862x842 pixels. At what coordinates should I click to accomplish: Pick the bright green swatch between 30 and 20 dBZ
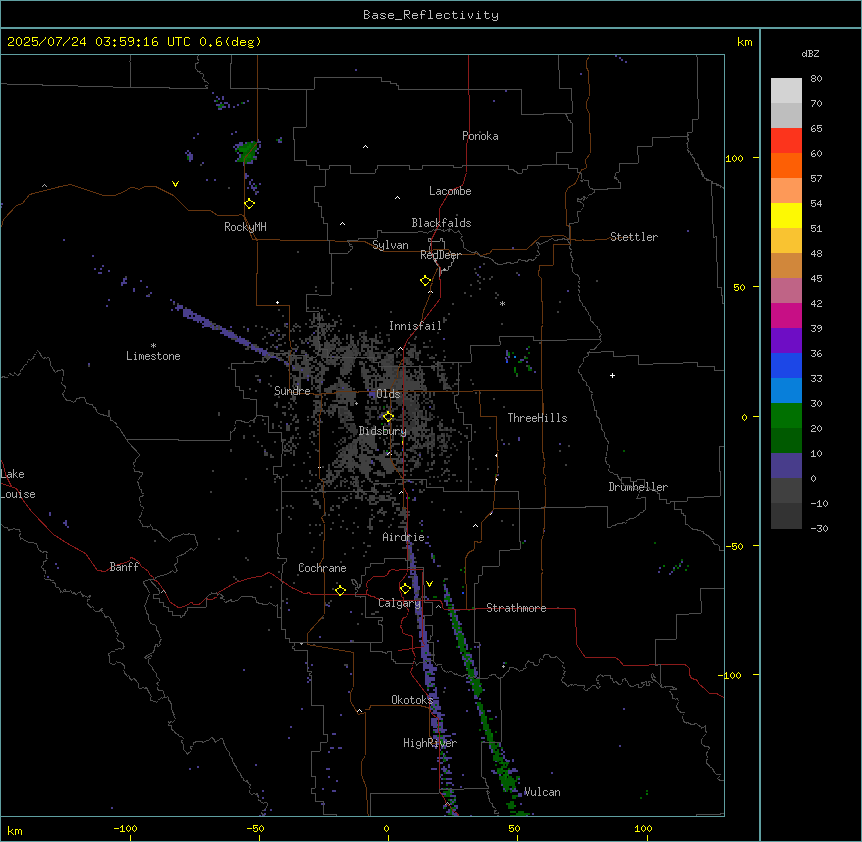(786, 416)
